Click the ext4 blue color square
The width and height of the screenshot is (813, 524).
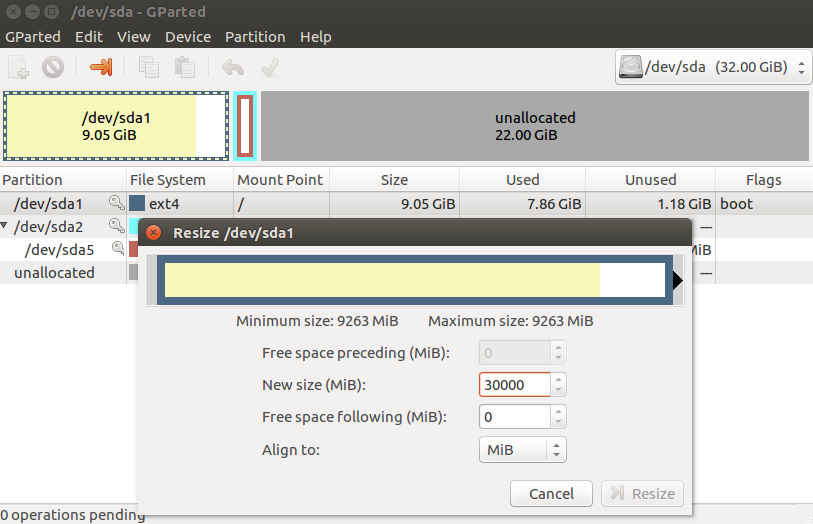click(x=137, y=203)
